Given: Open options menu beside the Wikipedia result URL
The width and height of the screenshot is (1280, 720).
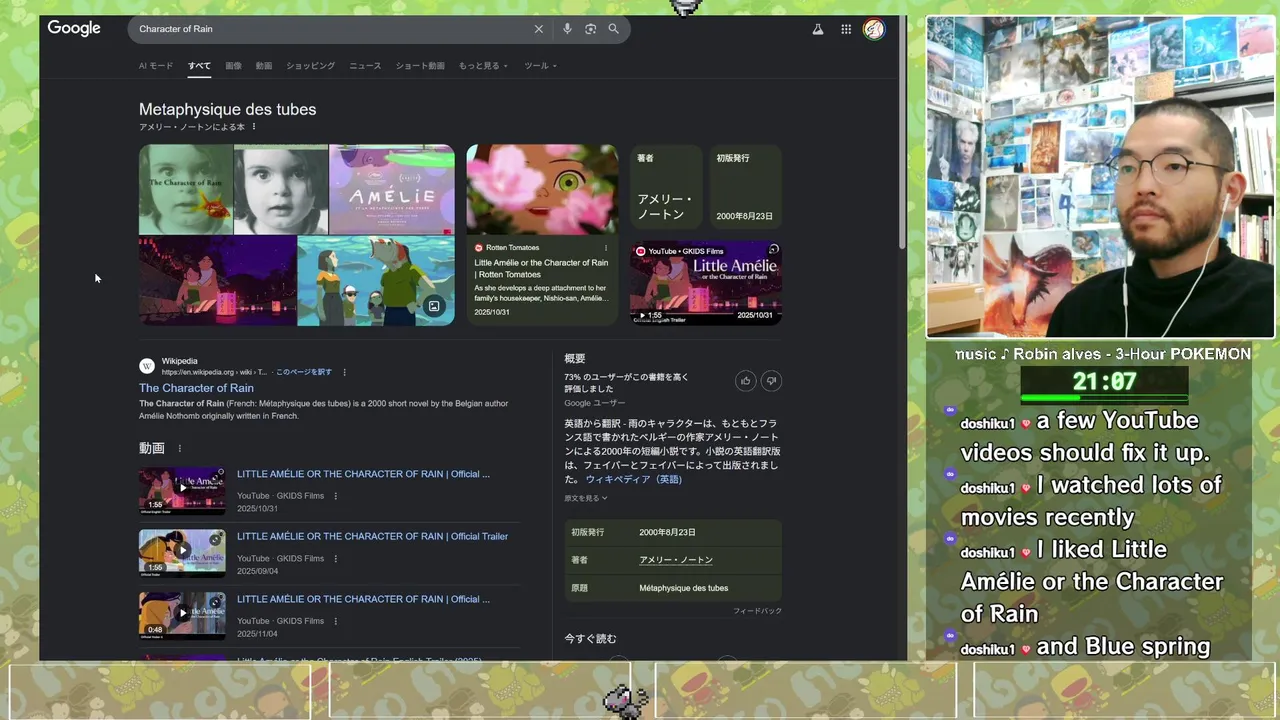Looking at the screenshot, I should (344, 372).
